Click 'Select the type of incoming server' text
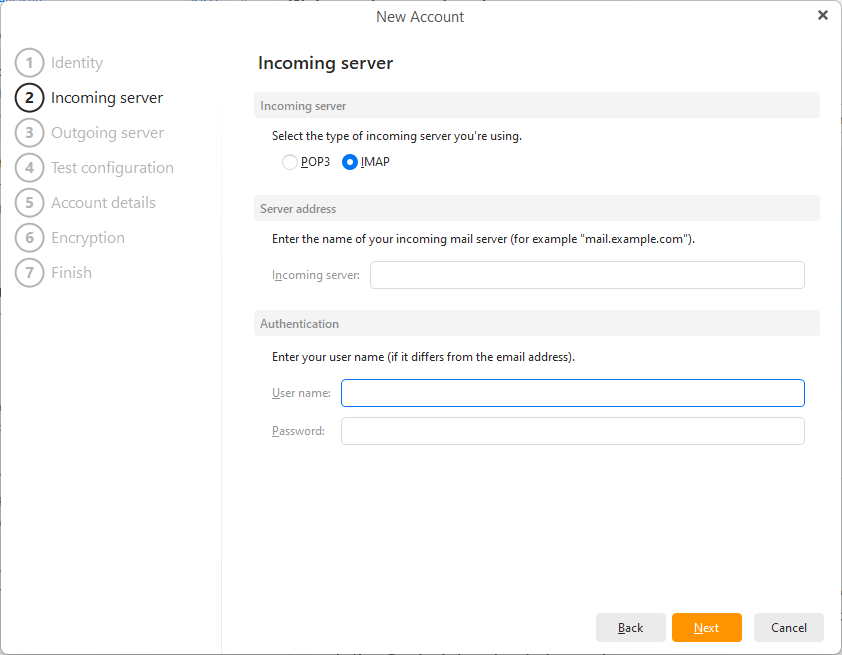Image resolution: width=842 pixels, height=655 pixels. click(397, 136)
